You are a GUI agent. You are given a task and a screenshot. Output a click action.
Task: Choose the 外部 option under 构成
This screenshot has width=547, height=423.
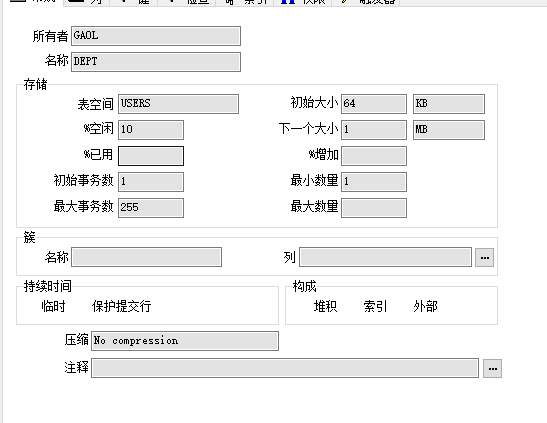(425, 306)
